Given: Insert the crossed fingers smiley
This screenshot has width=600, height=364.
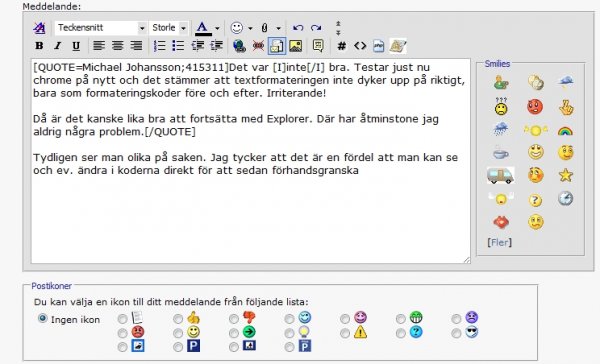Looking at the screenshot, I should click(x=566, y=107).
